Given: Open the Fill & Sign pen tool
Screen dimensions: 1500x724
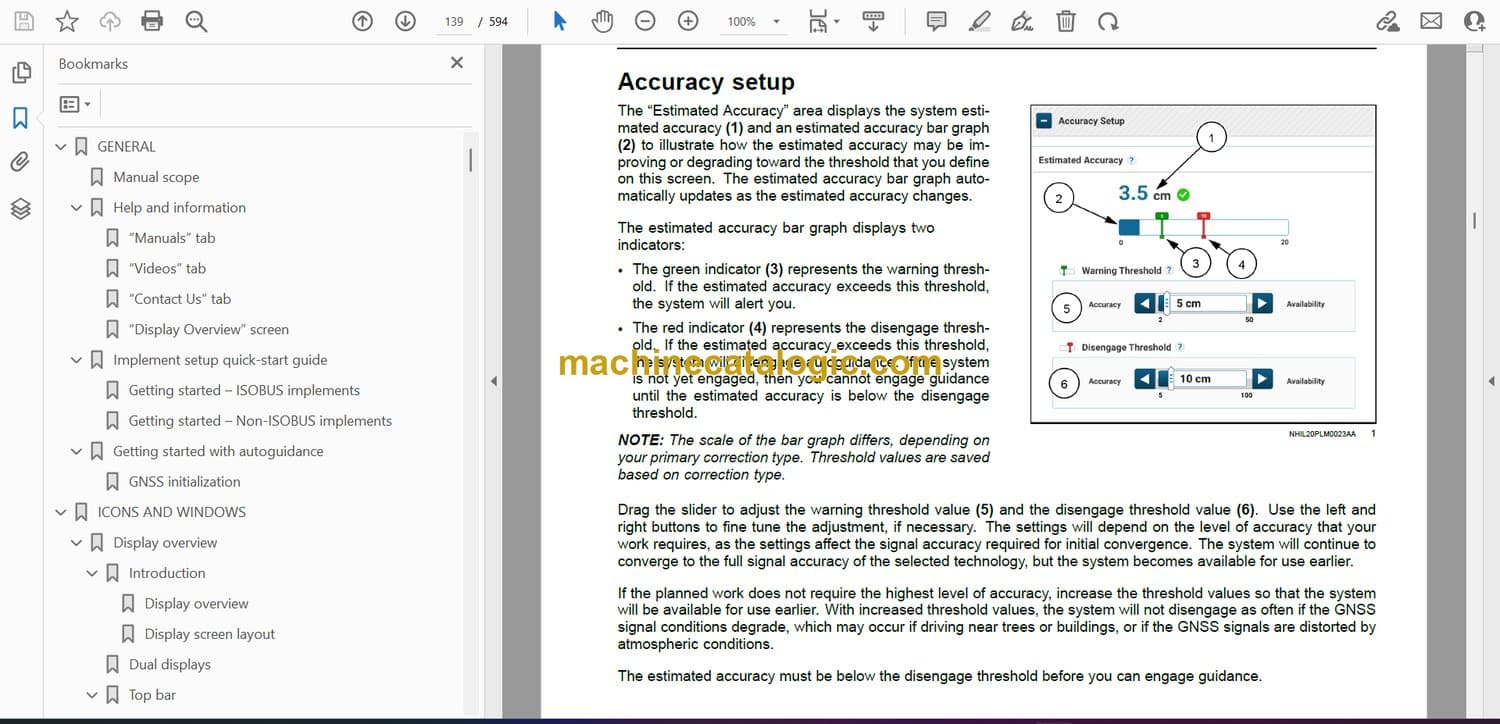Looking at the screenshot, I should pyautogui.click(x=1023, y=21).
